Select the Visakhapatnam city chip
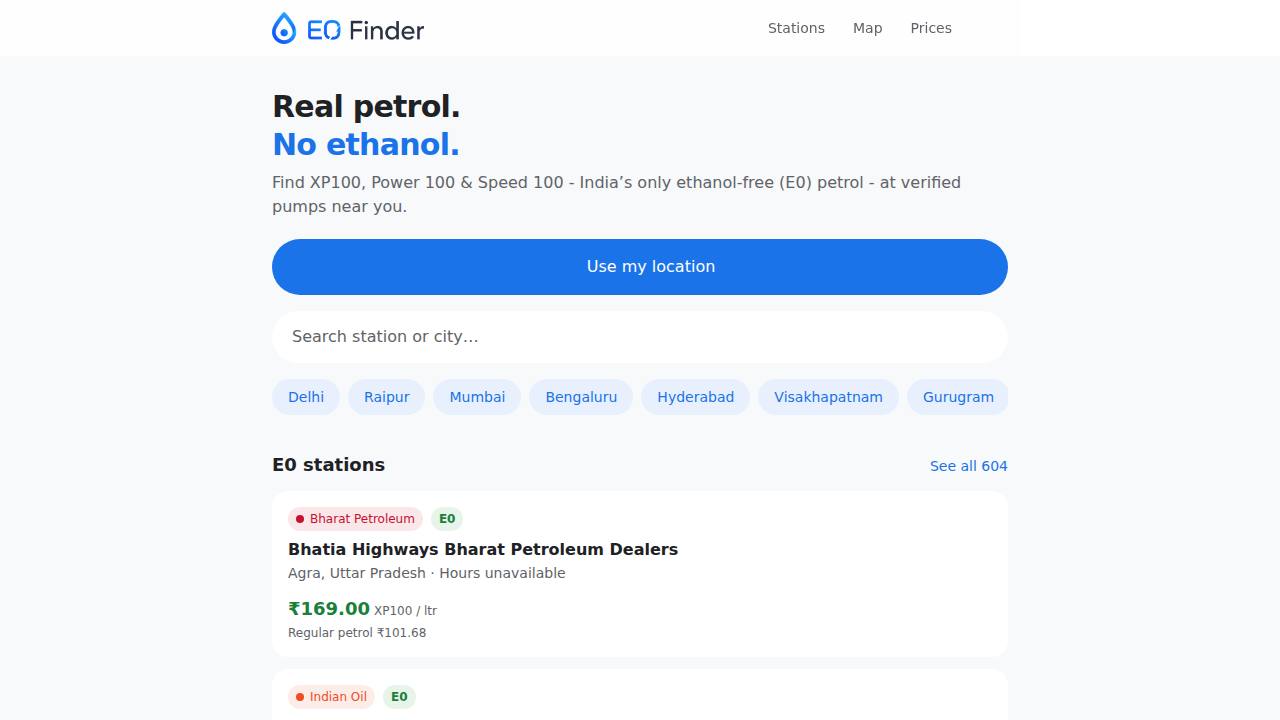The width and height of the screenshot is (1280, 720). 828,397
